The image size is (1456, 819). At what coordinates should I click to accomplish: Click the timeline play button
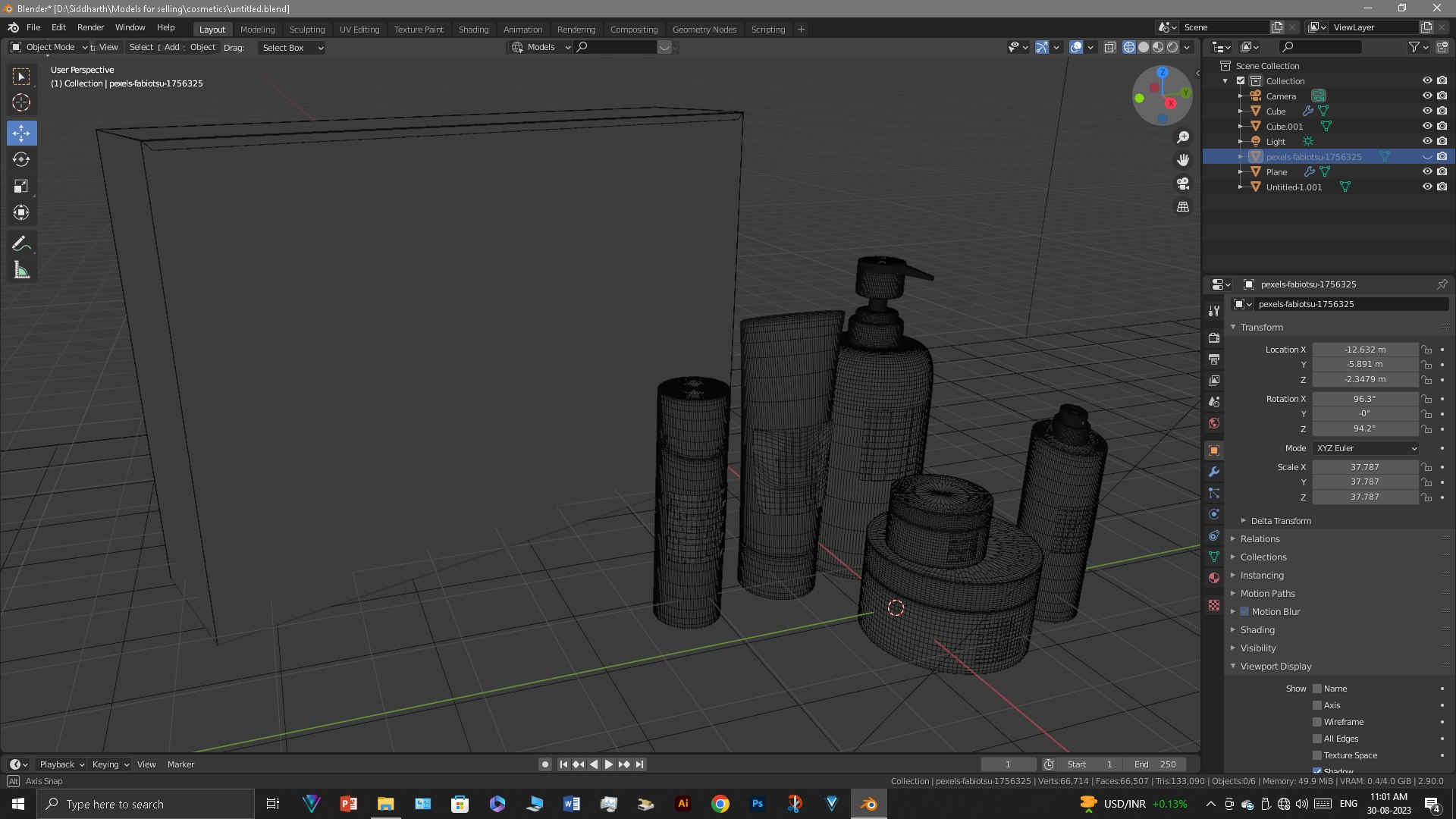point(609,764)
